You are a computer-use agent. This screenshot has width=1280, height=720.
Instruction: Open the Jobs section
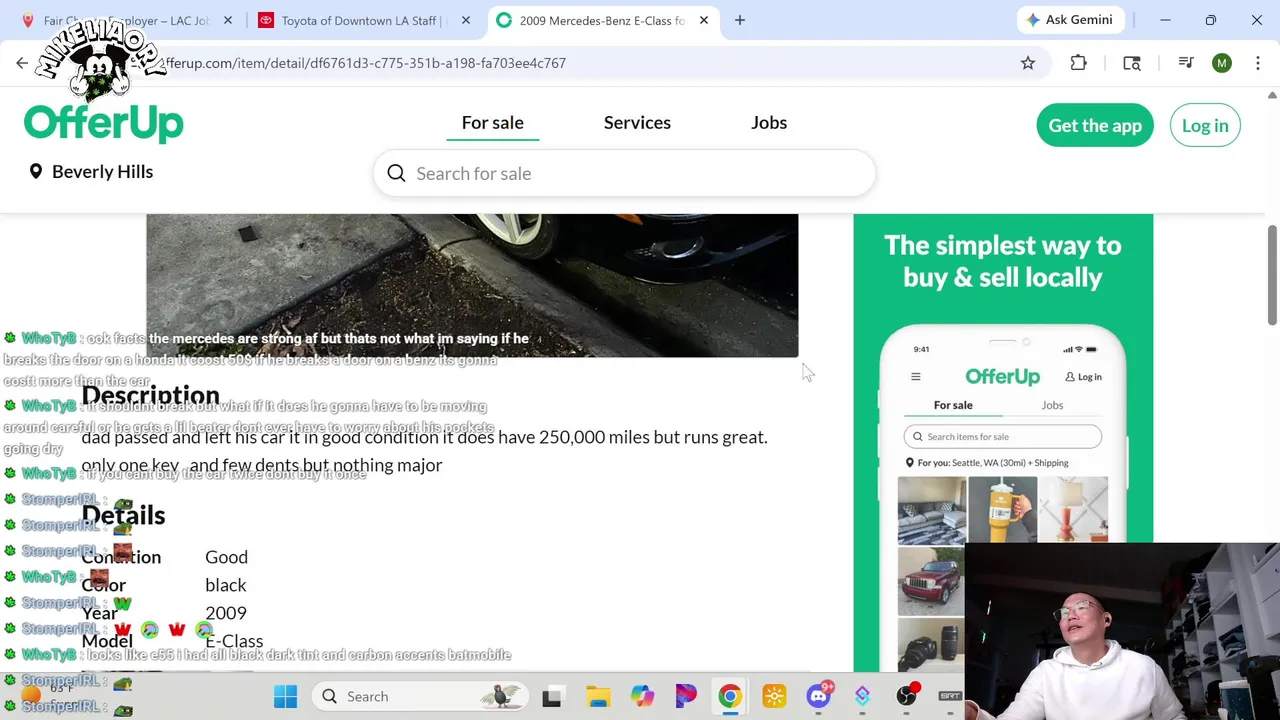coord(769,122)
